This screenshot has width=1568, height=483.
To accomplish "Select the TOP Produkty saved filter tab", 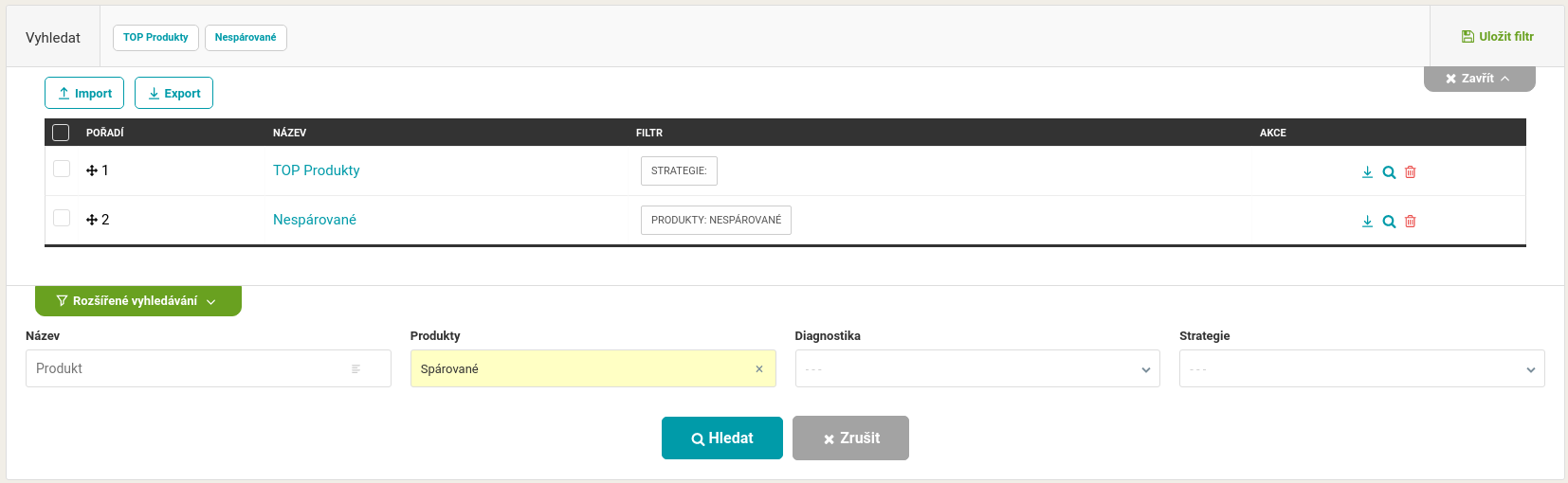I will pos(155,38).
